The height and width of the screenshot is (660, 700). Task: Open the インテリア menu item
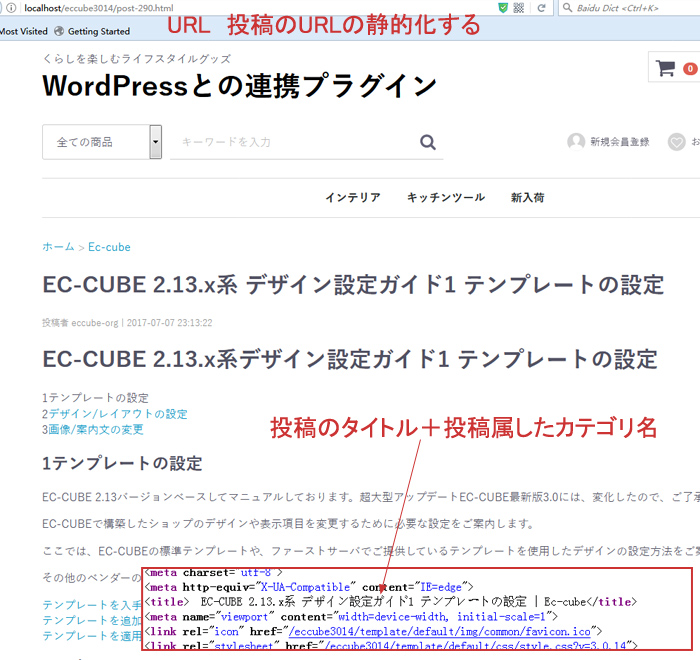(353, 197)
